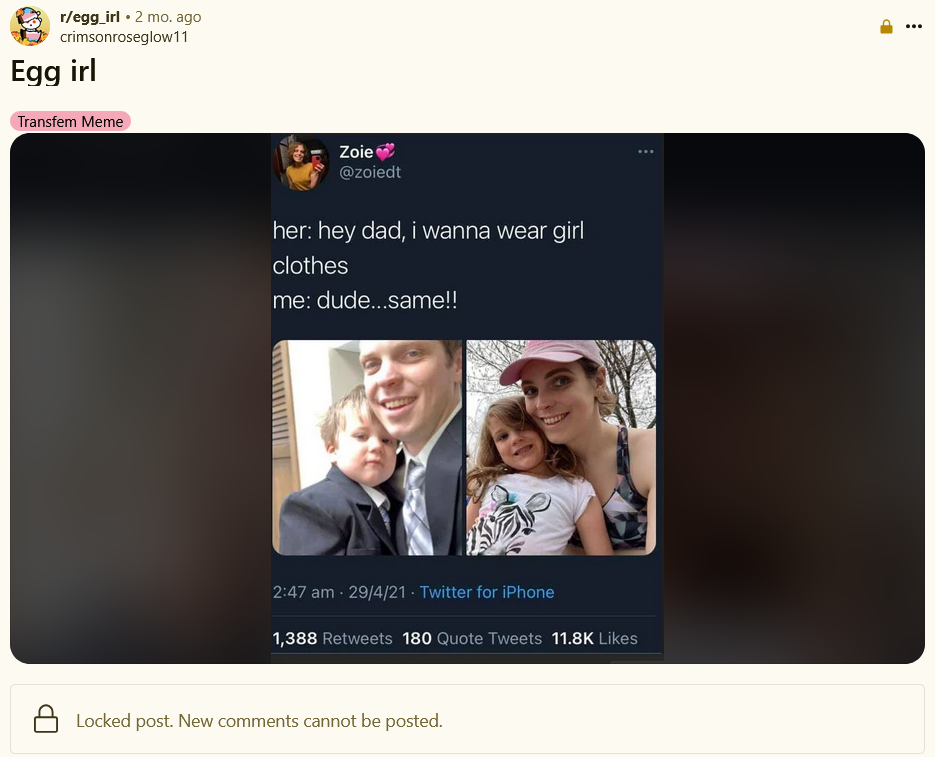This screenshot has height=757, width=935.
Task: Click the right photo with pink cap
Action: click(561, 447)
